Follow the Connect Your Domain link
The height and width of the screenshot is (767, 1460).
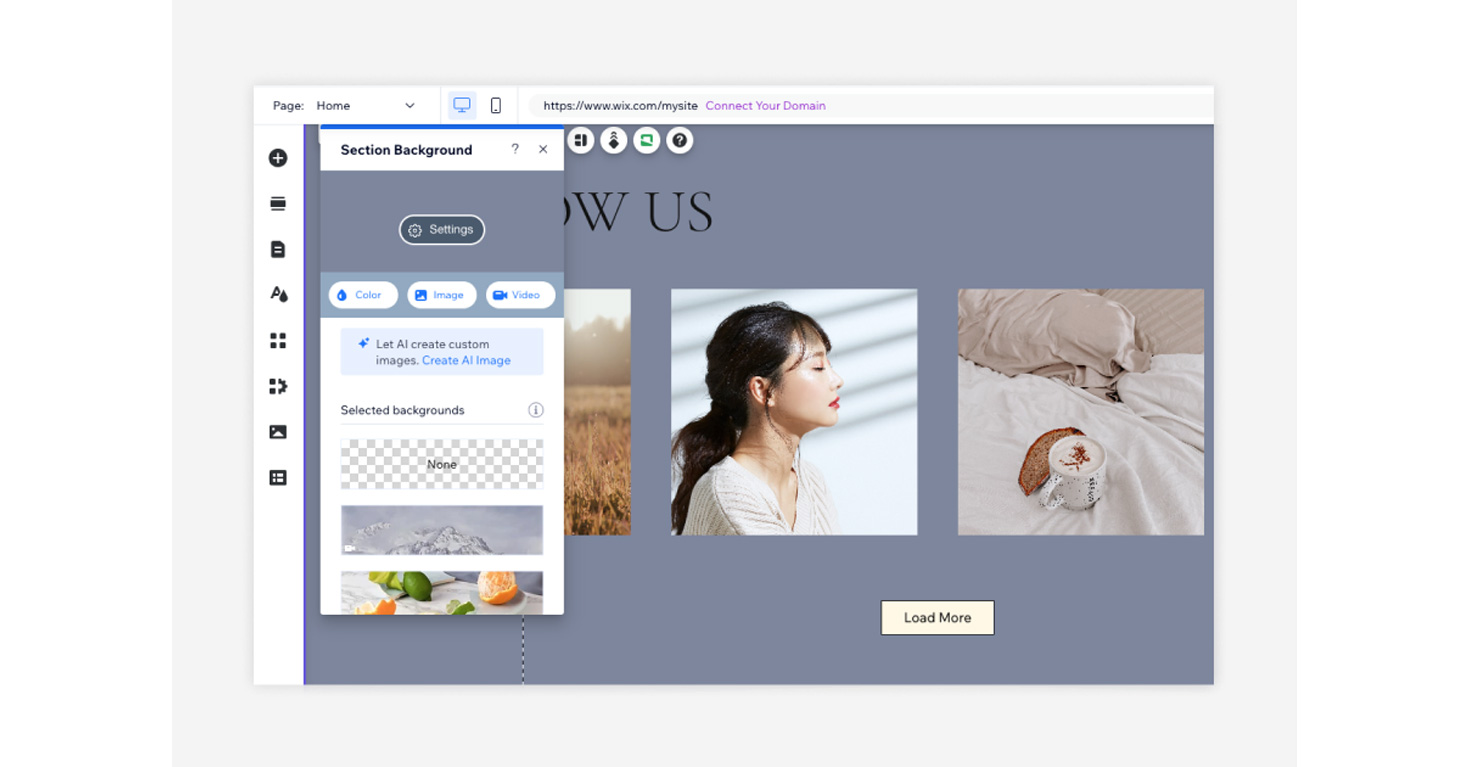tap(765, 105)
